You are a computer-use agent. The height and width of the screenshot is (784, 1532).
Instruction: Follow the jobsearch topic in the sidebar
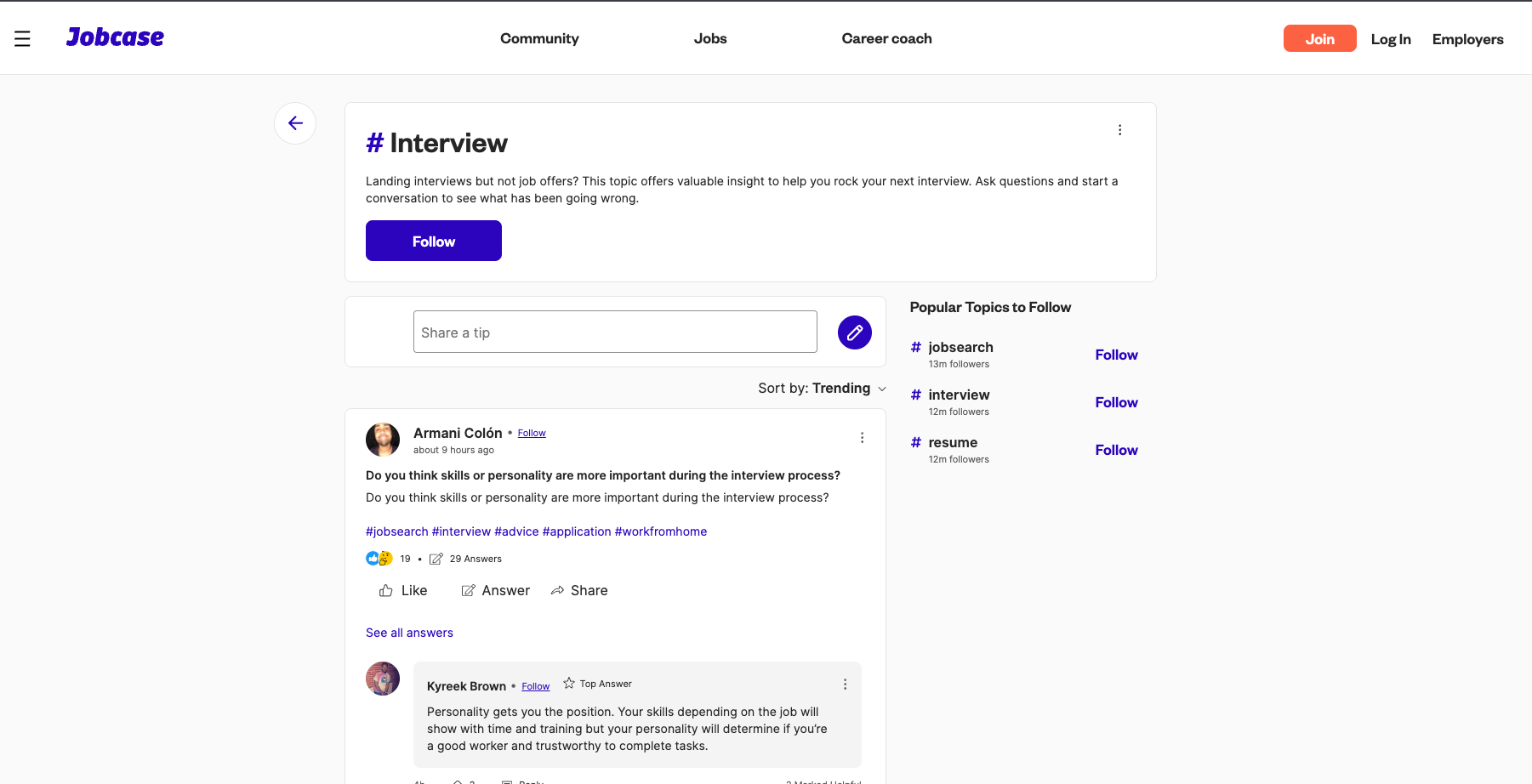tap(1116, 355)
